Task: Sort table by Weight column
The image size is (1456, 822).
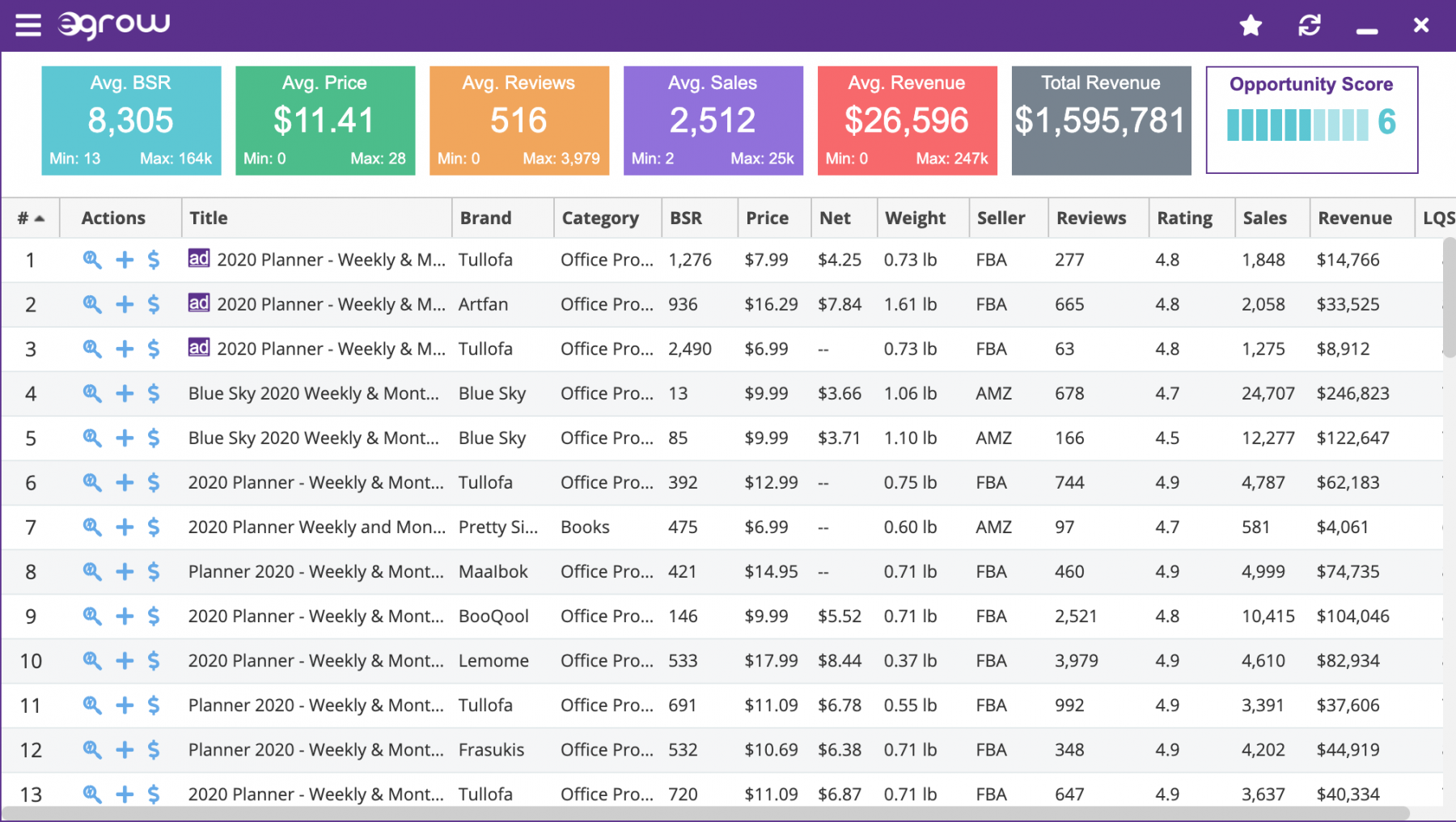Action: 923,218
